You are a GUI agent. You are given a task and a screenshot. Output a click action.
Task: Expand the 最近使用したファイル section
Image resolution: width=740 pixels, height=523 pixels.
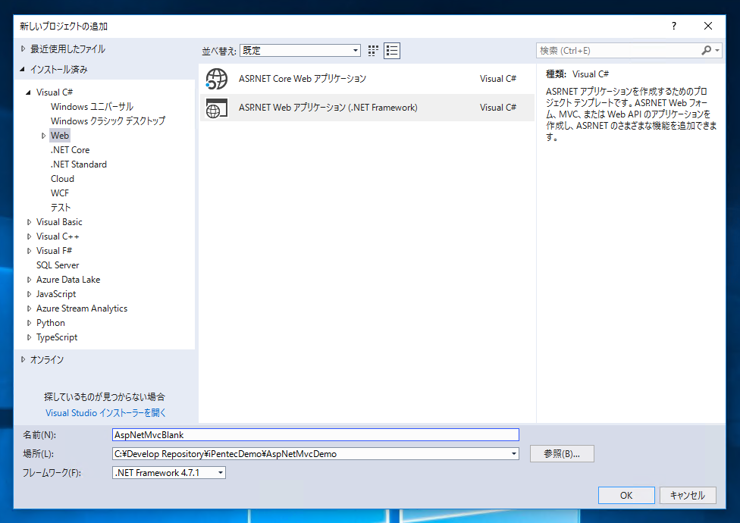pos(23,49)
